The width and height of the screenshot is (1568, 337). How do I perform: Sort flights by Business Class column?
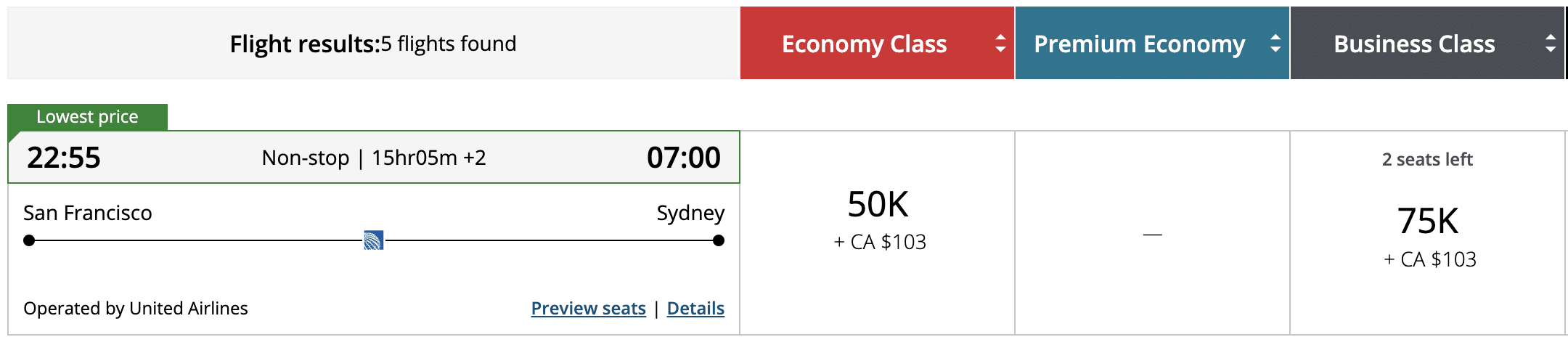[1414, 44]
